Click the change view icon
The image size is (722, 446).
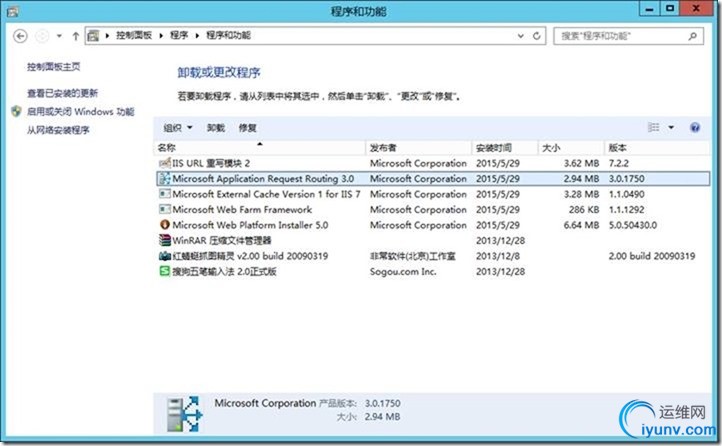click(x=653, y=127)
